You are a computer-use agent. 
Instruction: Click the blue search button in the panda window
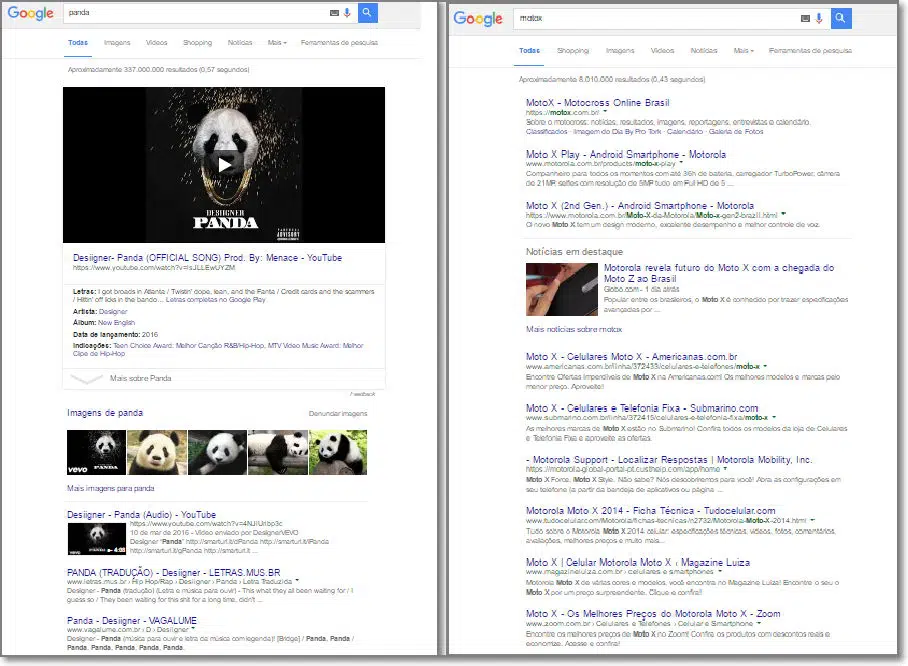(x=367, y=12)
